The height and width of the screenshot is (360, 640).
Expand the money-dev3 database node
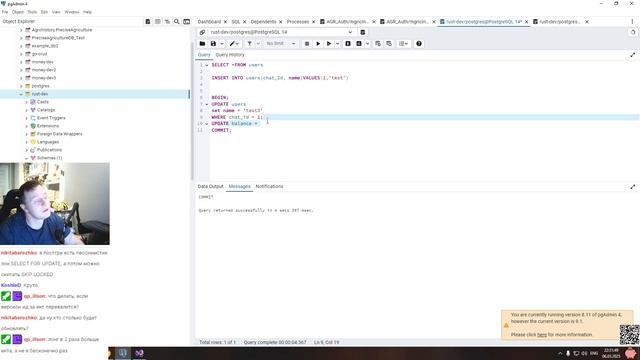pos(21,78)
